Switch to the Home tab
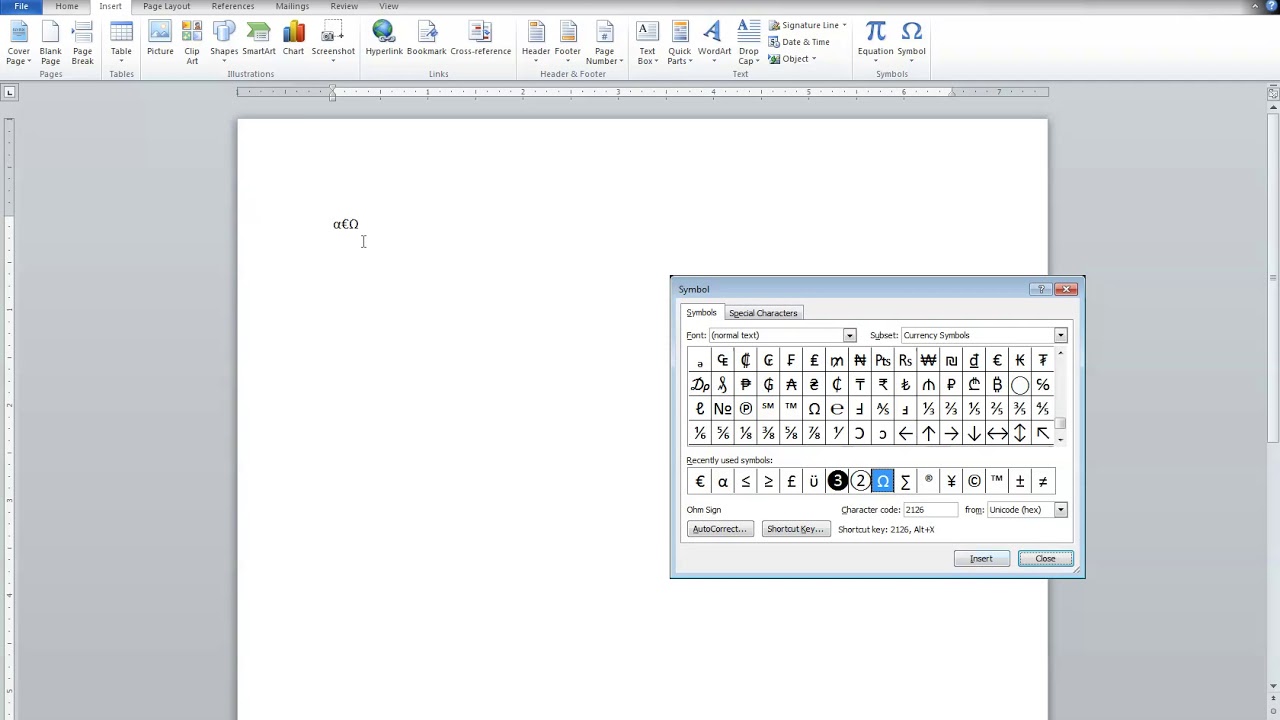Viewport: 1280px width, 720px height. [x=67, y=6]
